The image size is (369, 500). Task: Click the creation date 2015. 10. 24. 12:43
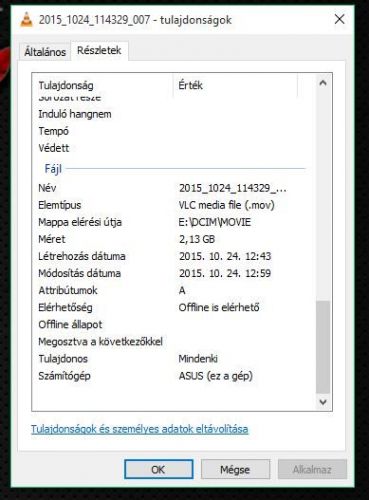tap(225, 256)
